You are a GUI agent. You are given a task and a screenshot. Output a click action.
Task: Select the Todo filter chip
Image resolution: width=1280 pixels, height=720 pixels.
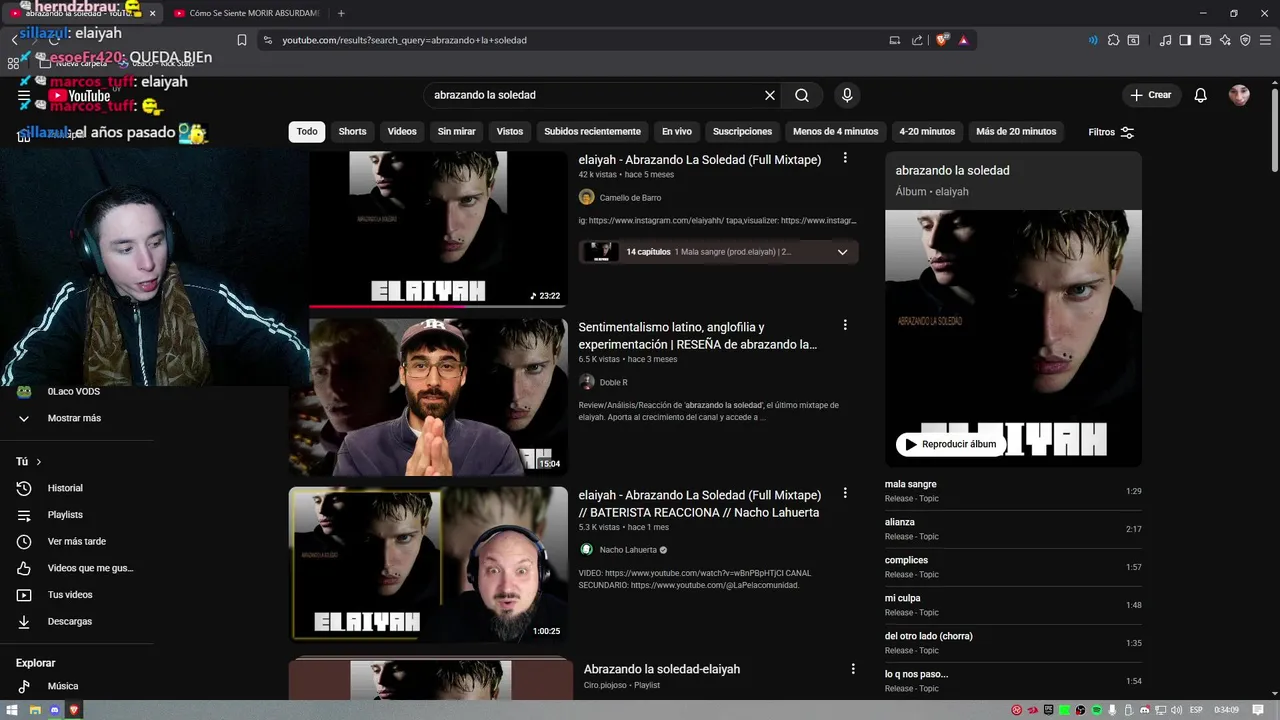pyautogui.click(x=307, y=132)
